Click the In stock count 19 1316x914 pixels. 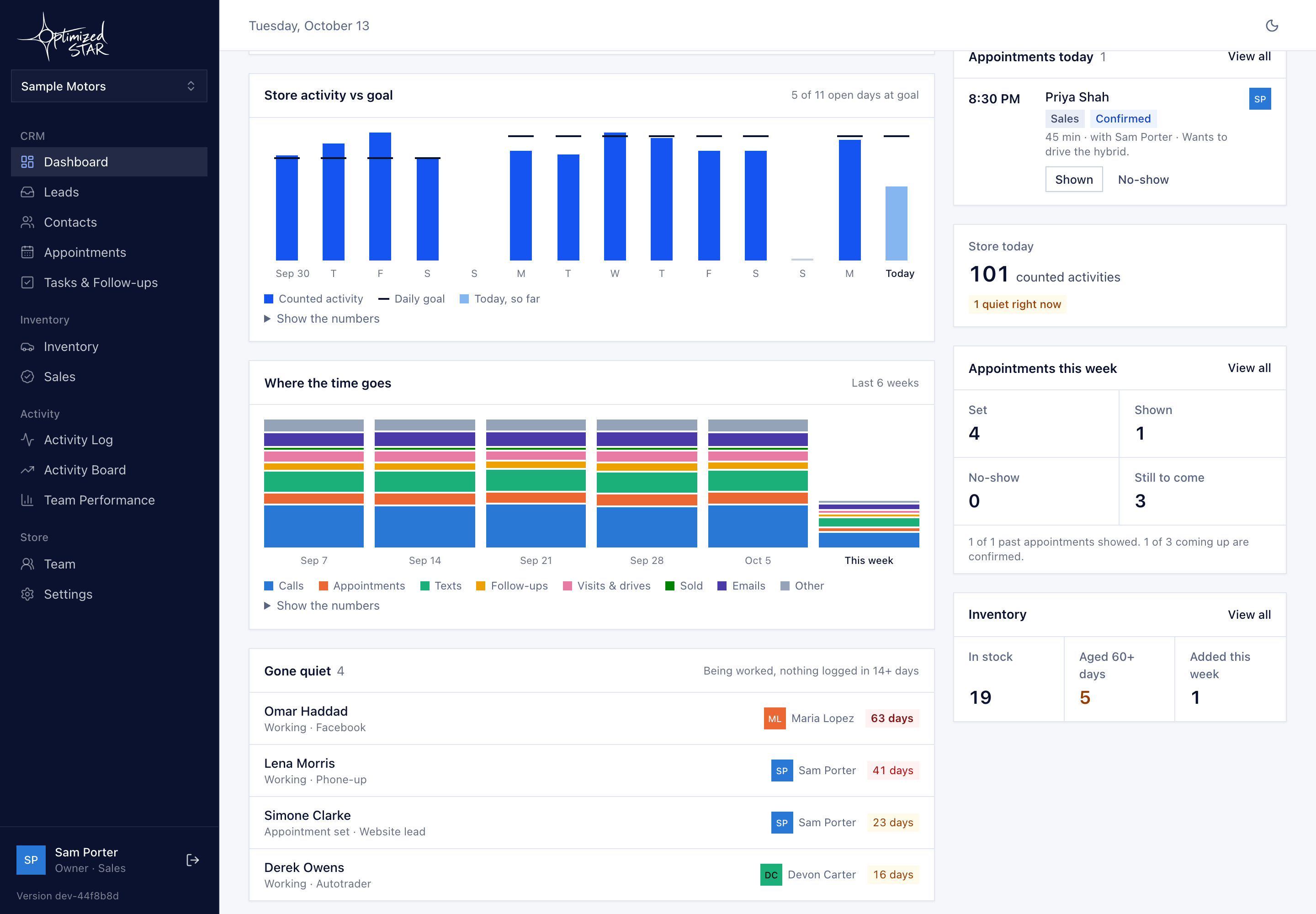point(980,697)
